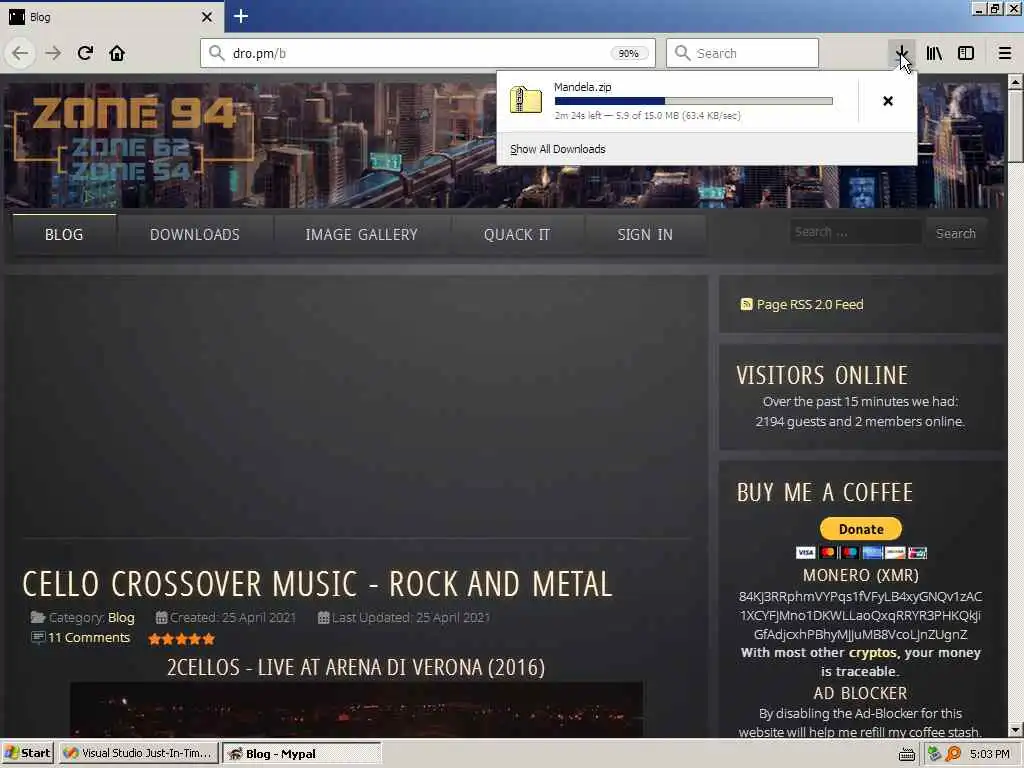
Task: Click the on-screen keyboard tray icon
Action: click(x=906, y=754)
